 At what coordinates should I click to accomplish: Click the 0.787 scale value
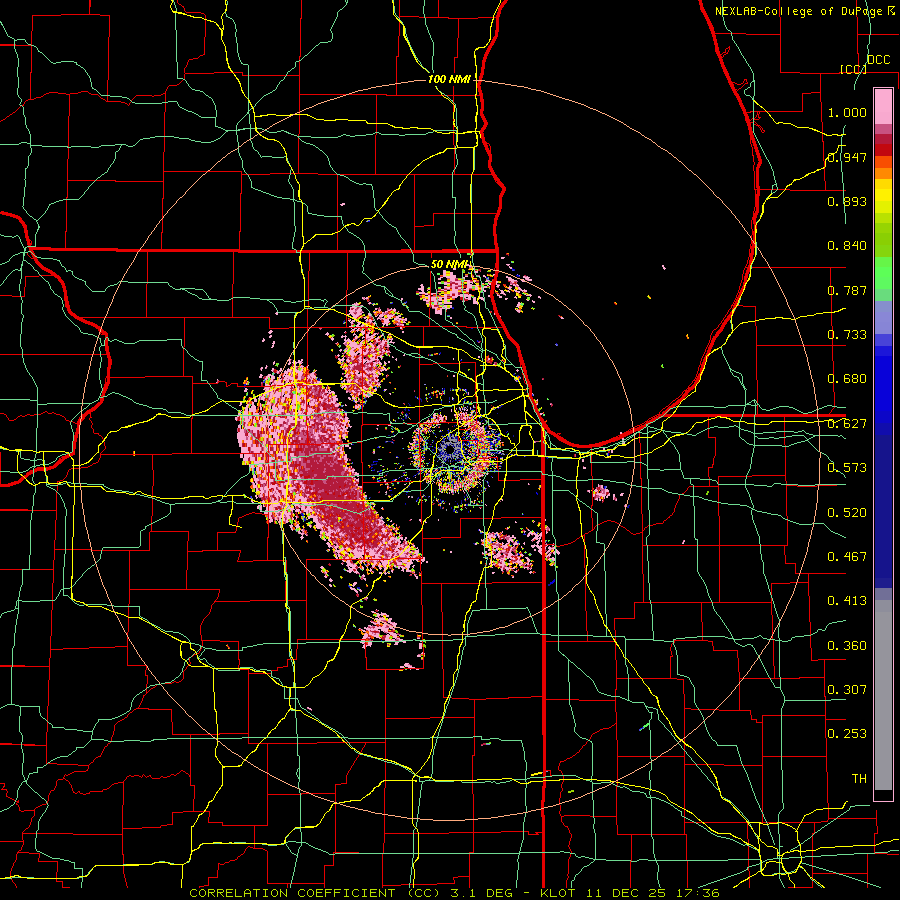coord(847,290)
